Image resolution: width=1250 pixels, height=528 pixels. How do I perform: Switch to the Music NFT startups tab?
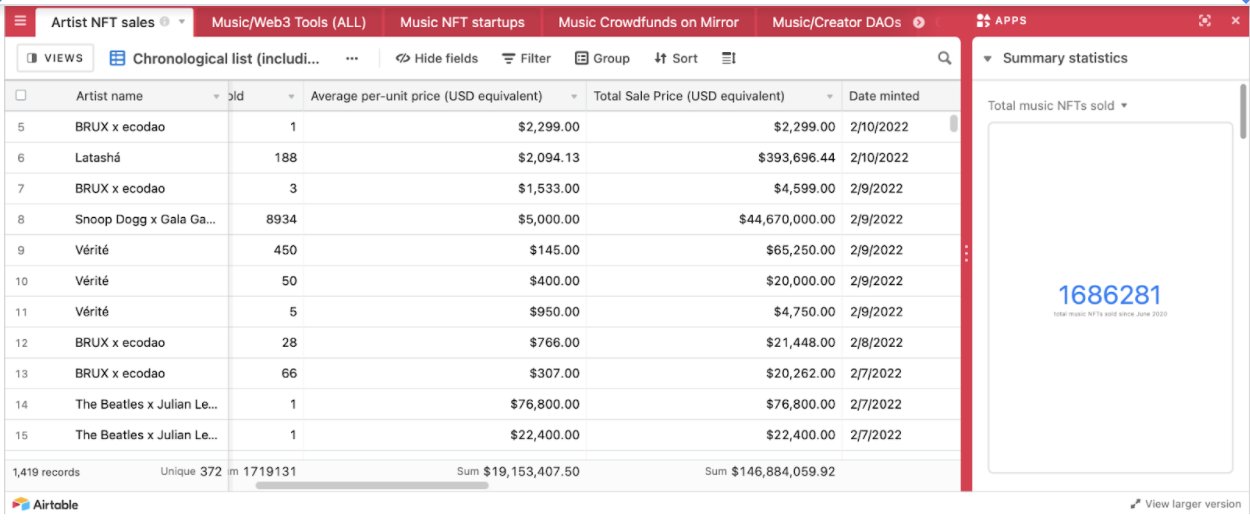click(x=462, y=22)
